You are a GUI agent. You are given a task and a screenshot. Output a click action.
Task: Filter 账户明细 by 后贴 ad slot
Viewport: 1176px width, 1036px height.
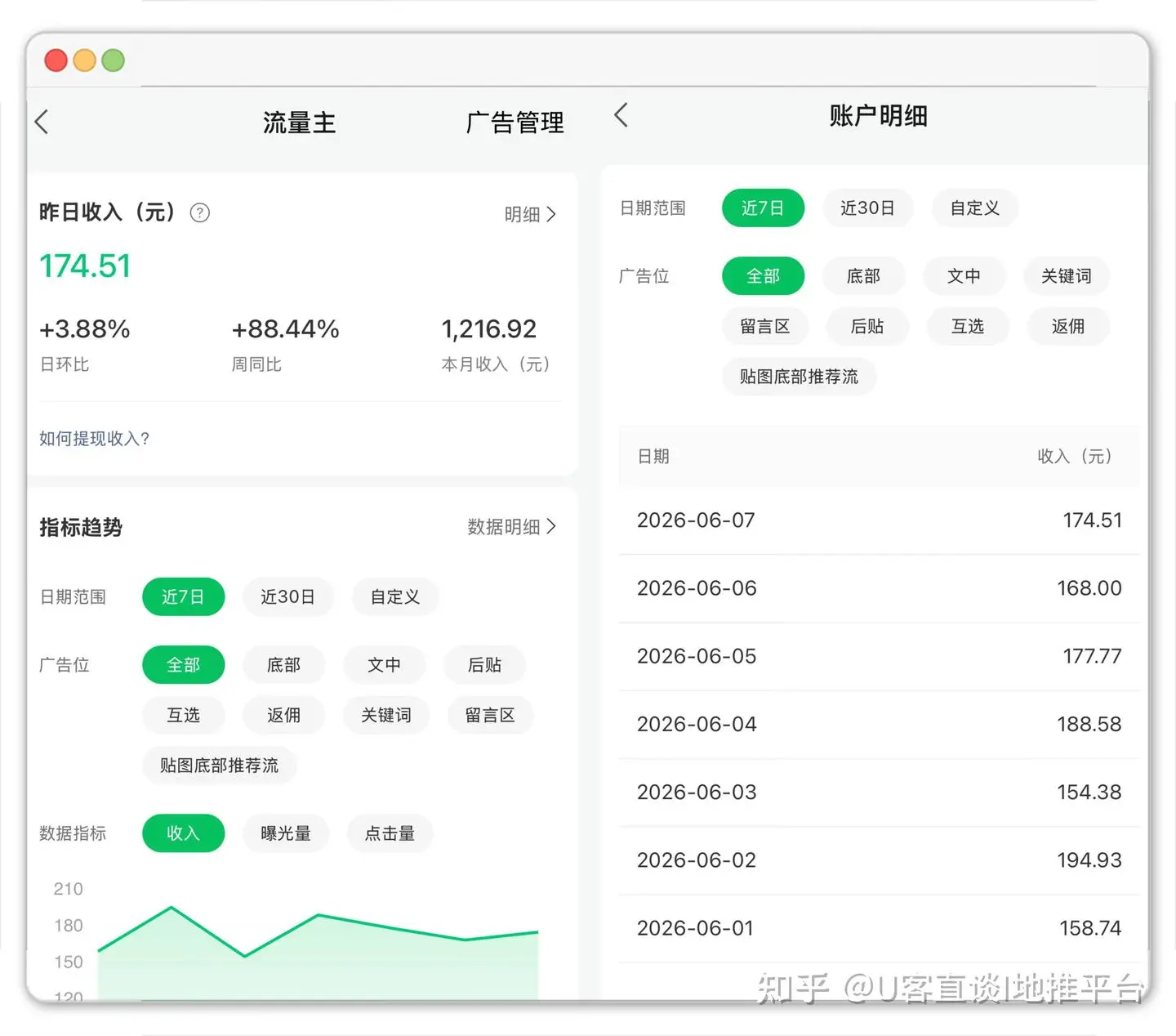(x=867, y=327)
